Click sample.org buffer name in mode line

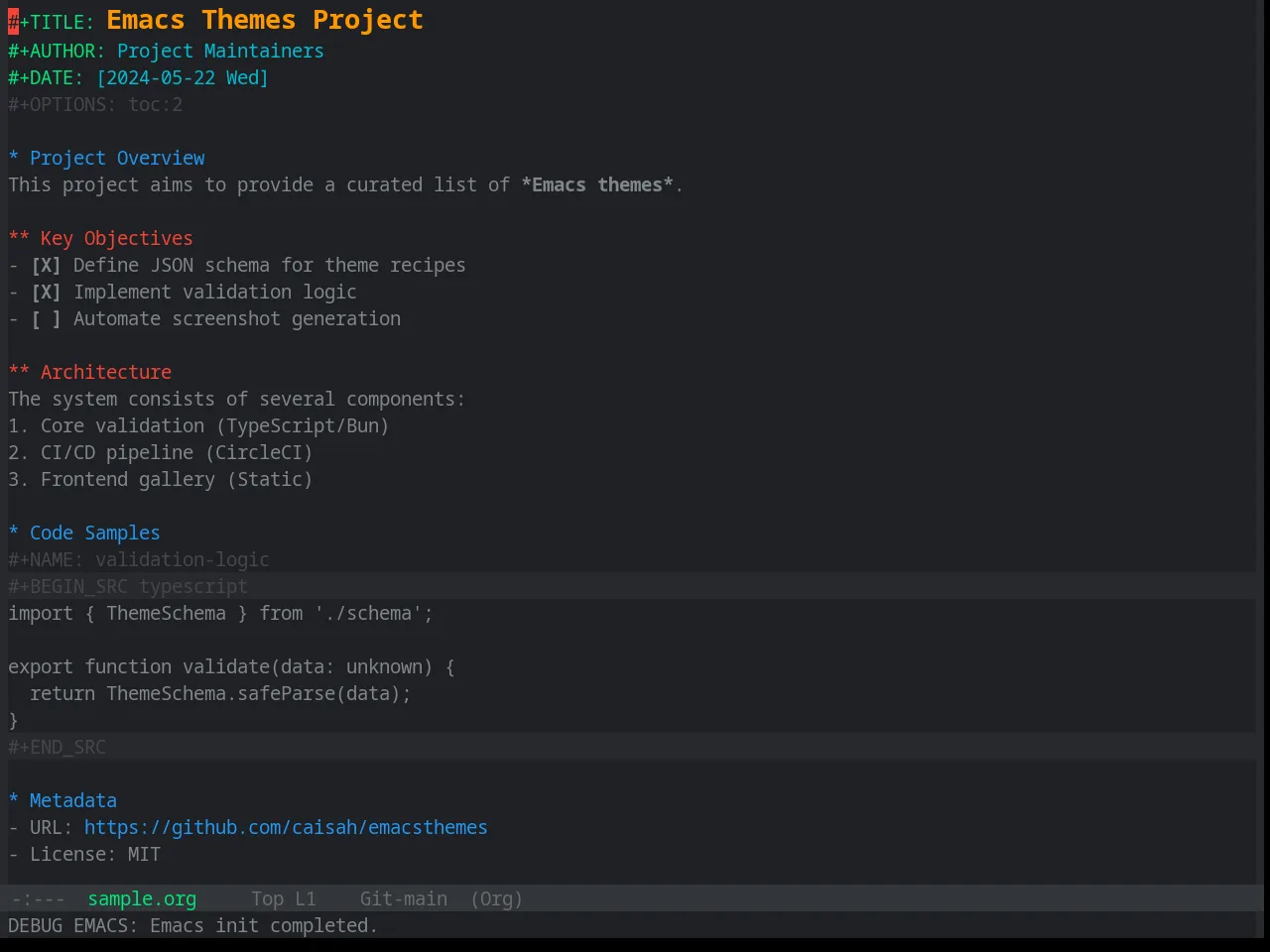point(142,898)
